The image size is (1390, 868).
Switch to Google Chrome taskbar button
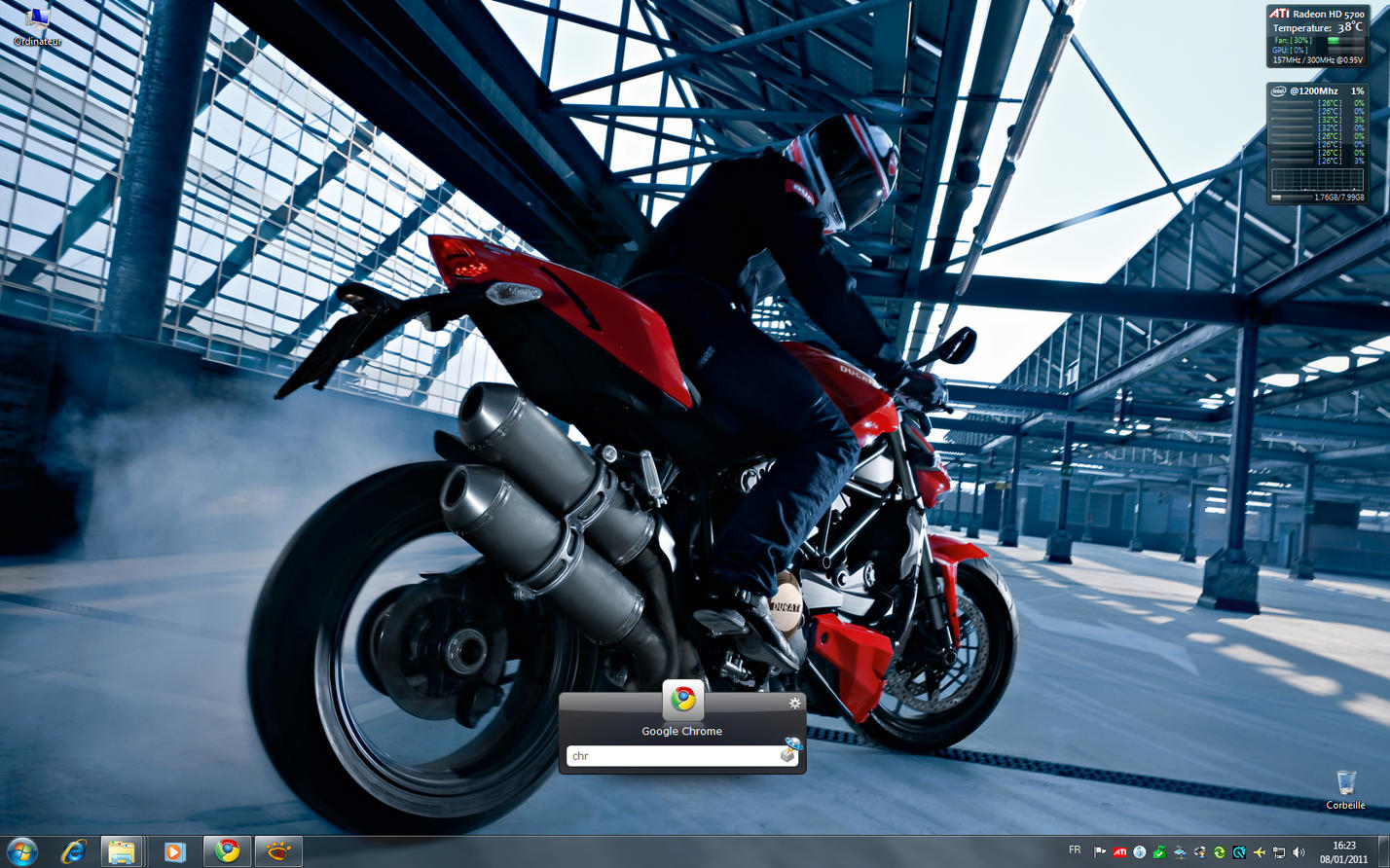click(227, 851)
